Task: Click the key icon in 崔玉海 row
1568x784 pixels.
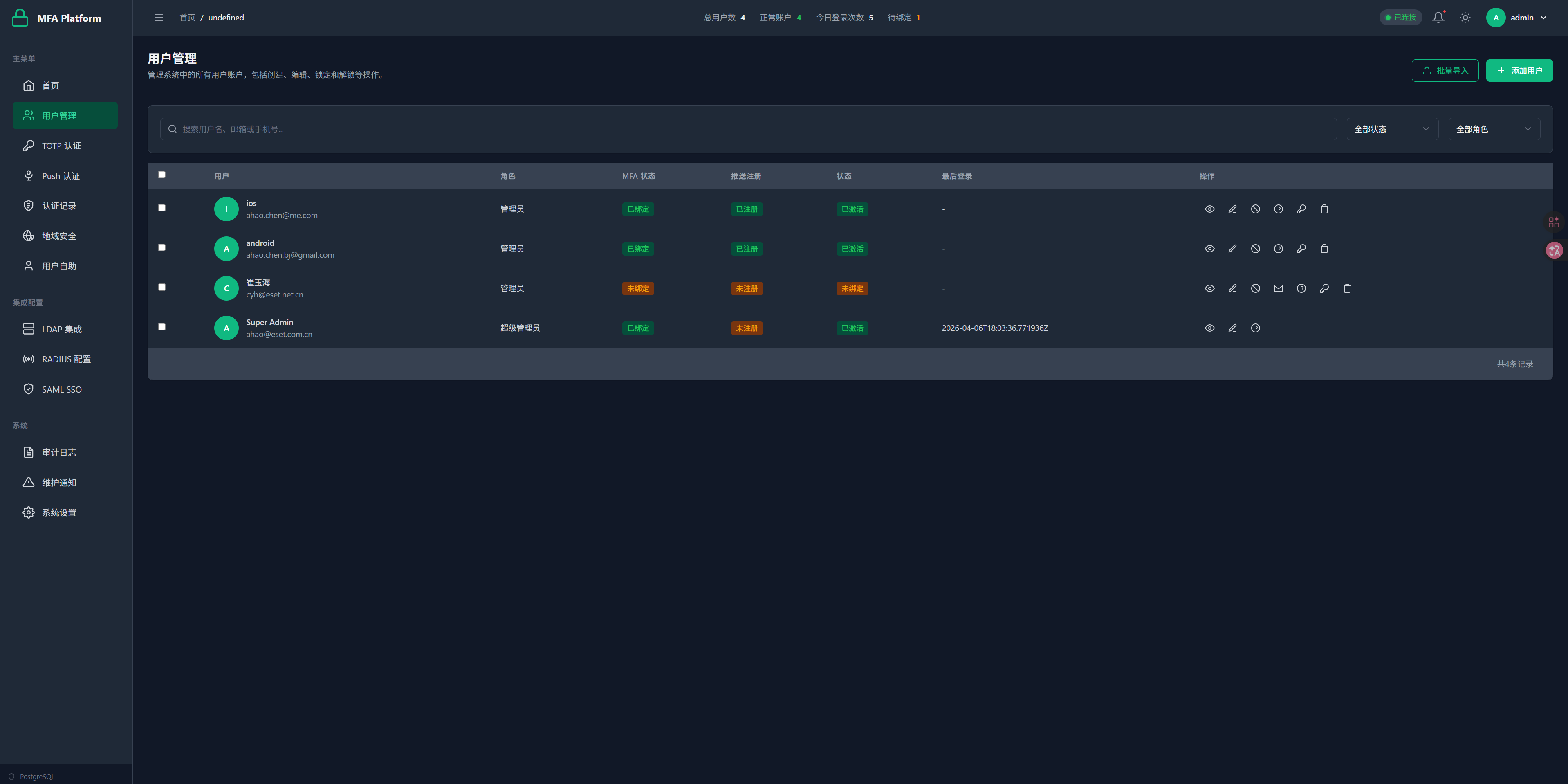Action: point(1324,288)
